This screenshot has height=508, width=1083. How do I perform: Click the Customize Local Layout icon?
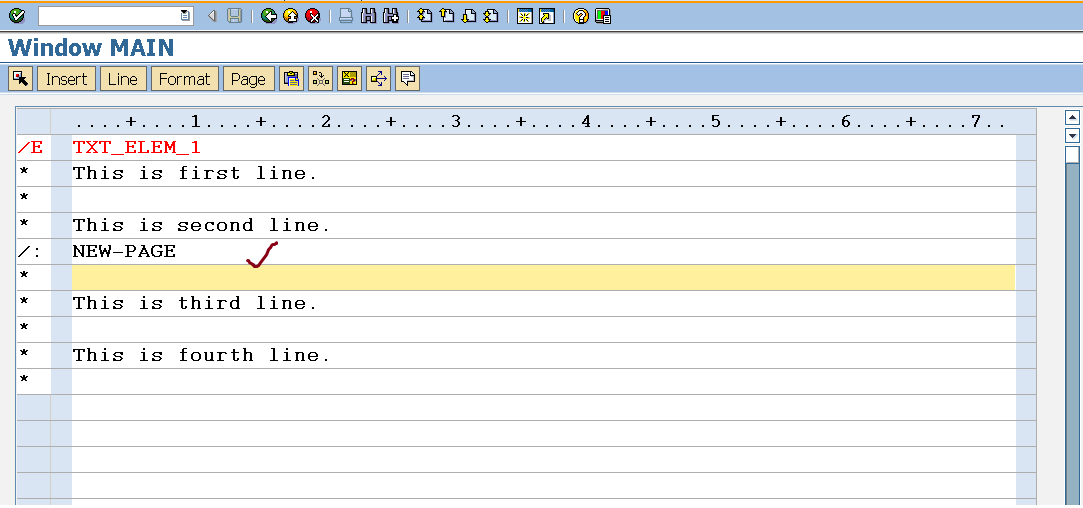(602, 15)
